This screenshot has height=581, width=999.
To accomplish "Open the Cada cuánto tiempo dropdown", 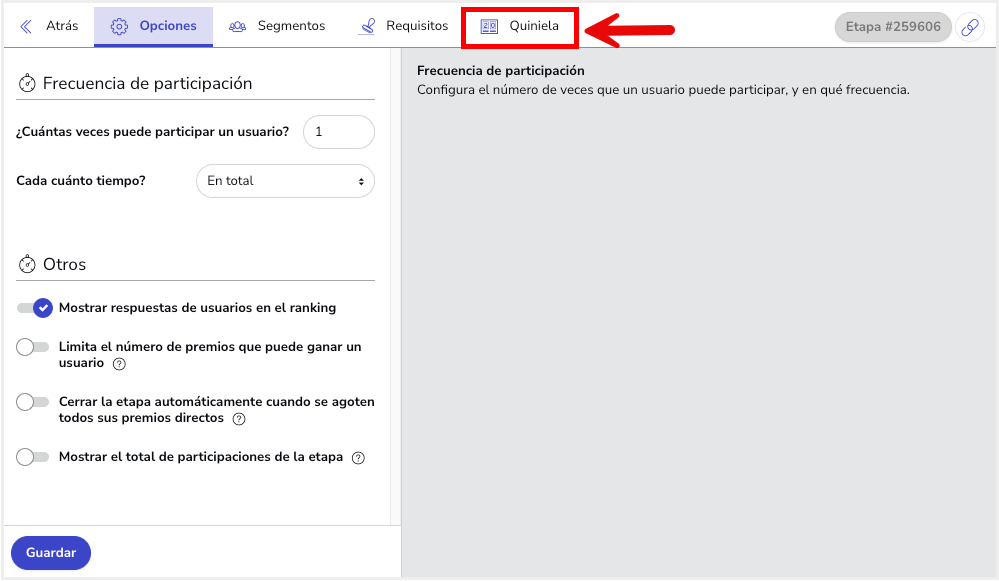I will (x=285, y=181).
